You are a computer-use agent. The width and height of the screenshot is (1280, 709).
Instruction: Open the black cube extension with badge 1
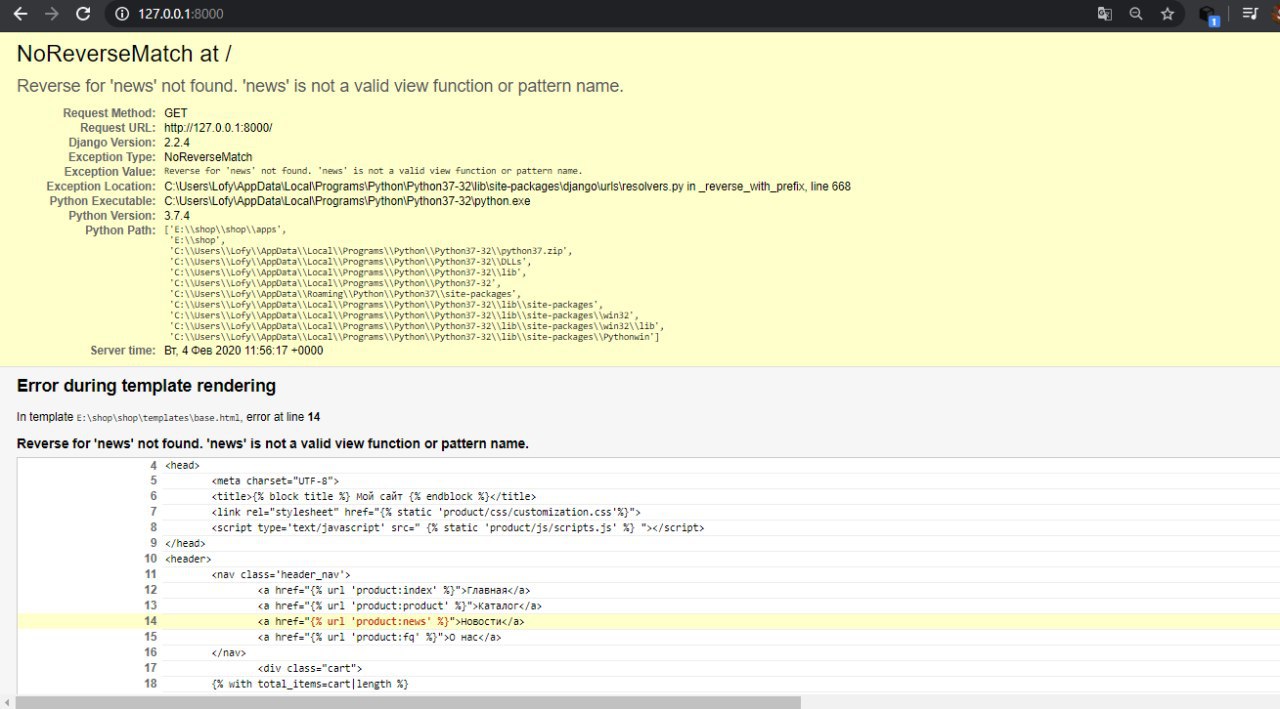tap(1209, 15)
